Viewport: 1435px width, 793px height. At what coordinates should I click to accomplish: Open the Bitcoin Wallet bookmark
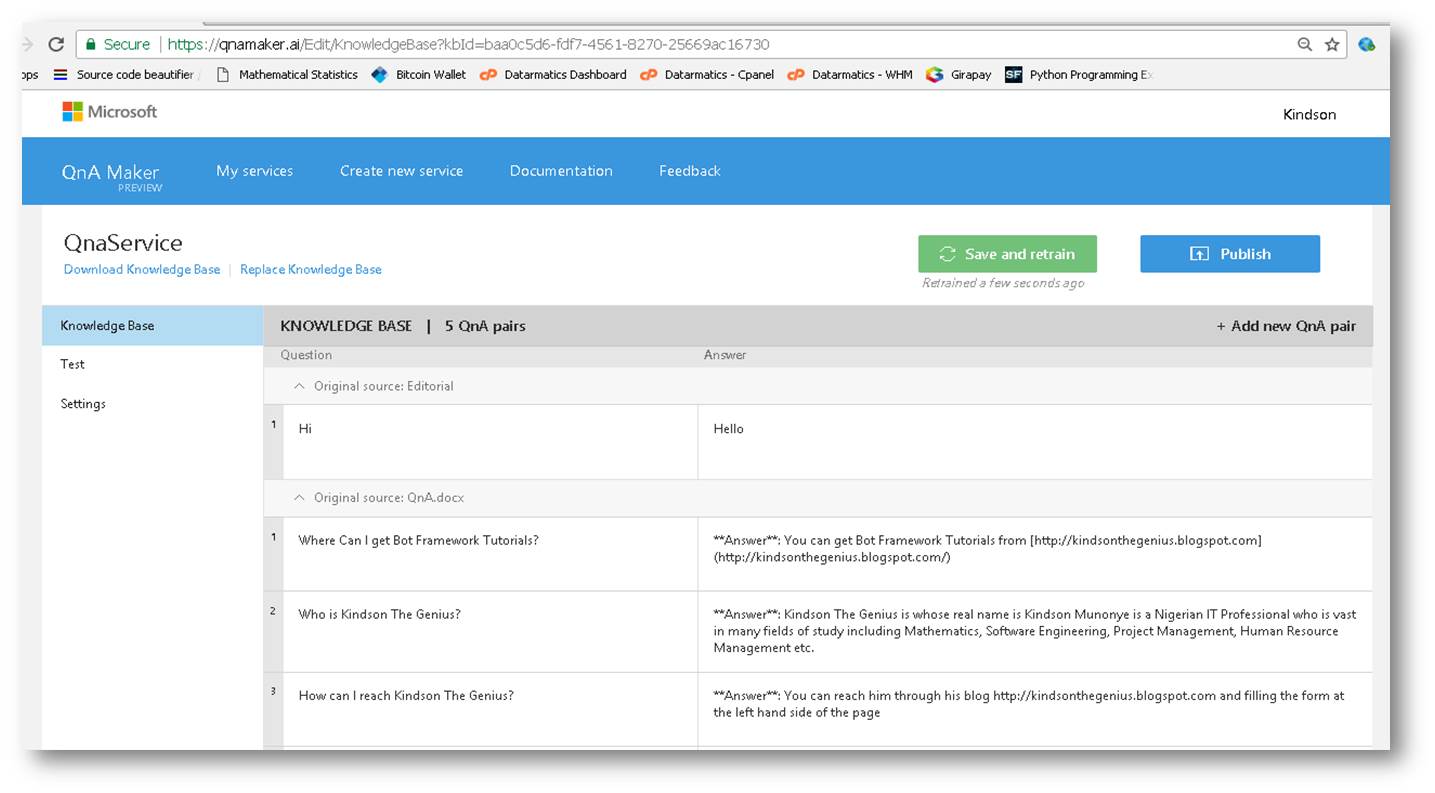coord(419,75)
